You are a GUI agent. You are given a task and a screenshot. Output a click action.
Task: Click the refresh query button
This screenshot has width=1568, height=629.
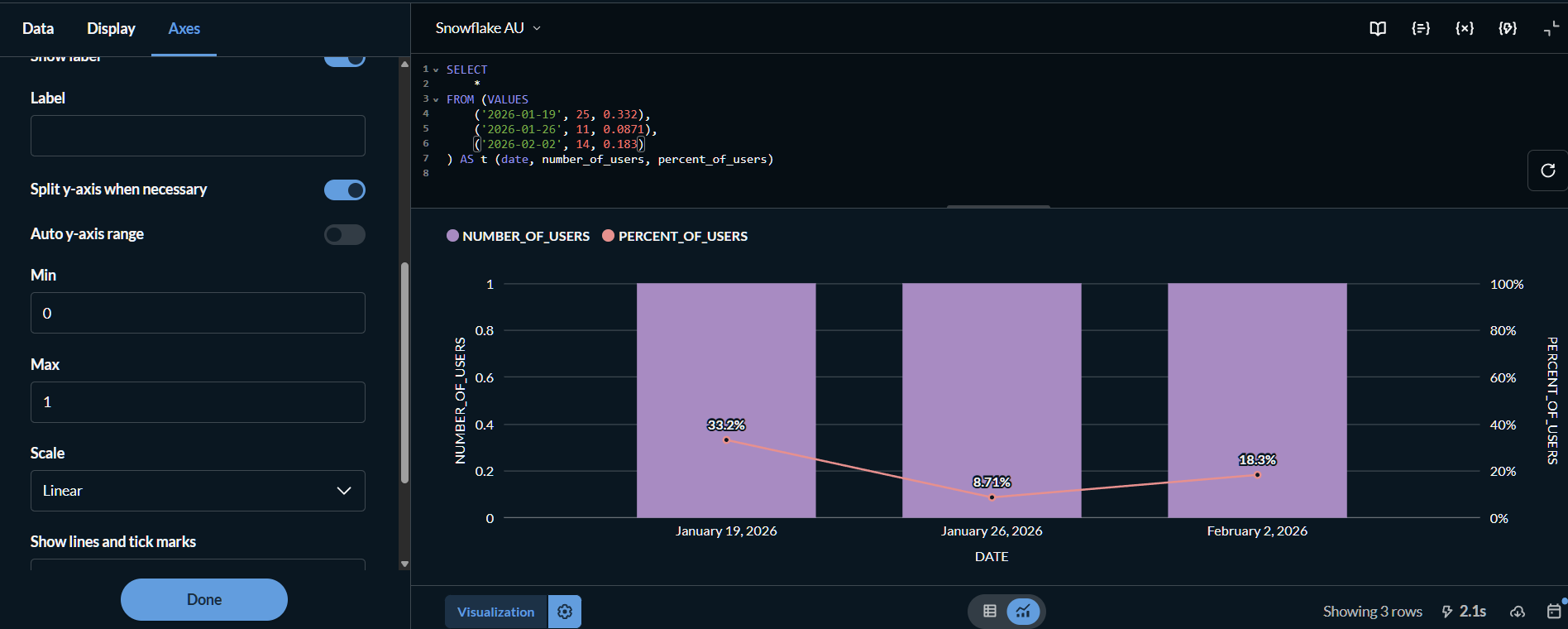(x=1547, y=170)
